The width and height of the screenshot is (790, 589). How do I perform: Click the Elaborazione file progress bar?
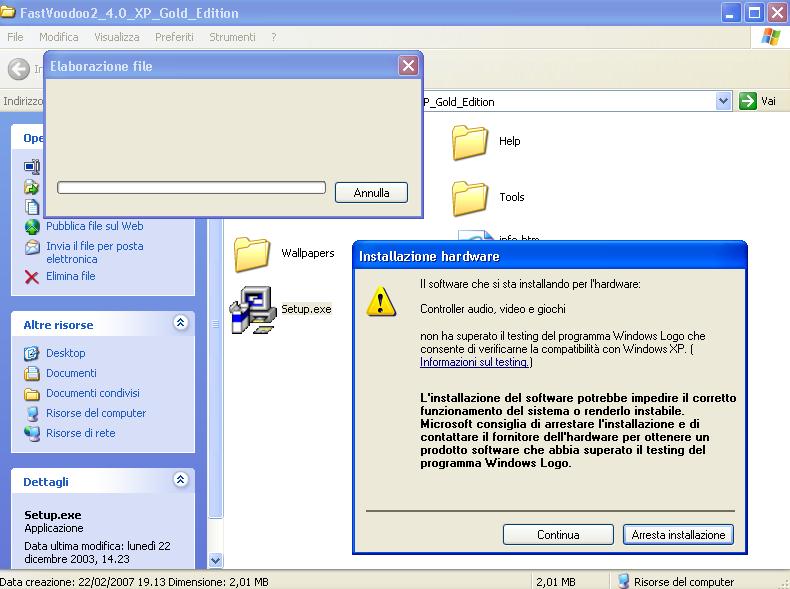(x=191, y=188)
